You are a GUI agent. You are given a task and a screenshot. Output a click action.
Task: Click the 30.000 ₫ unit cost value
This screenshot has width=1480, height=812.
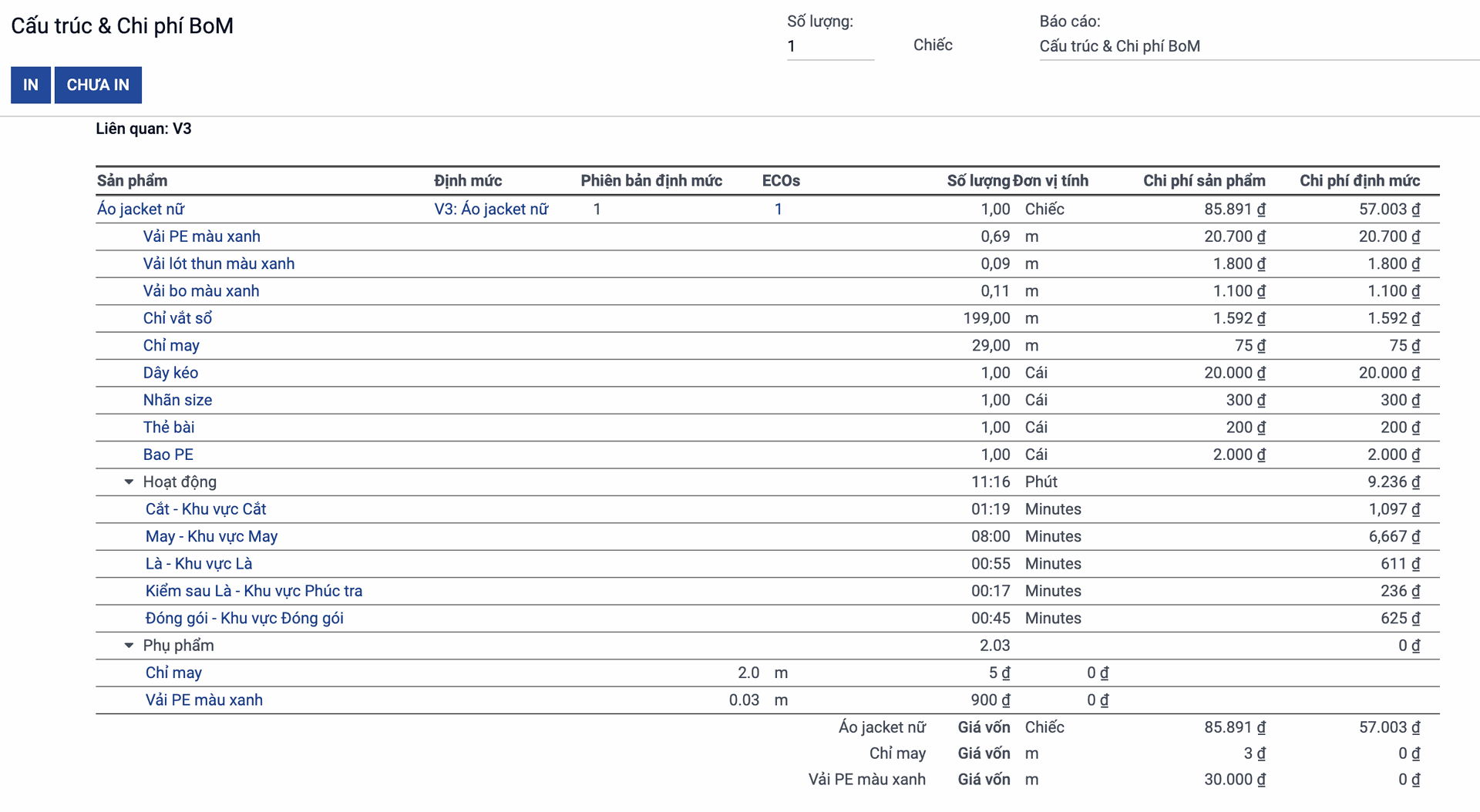[x=1235, y=780]
